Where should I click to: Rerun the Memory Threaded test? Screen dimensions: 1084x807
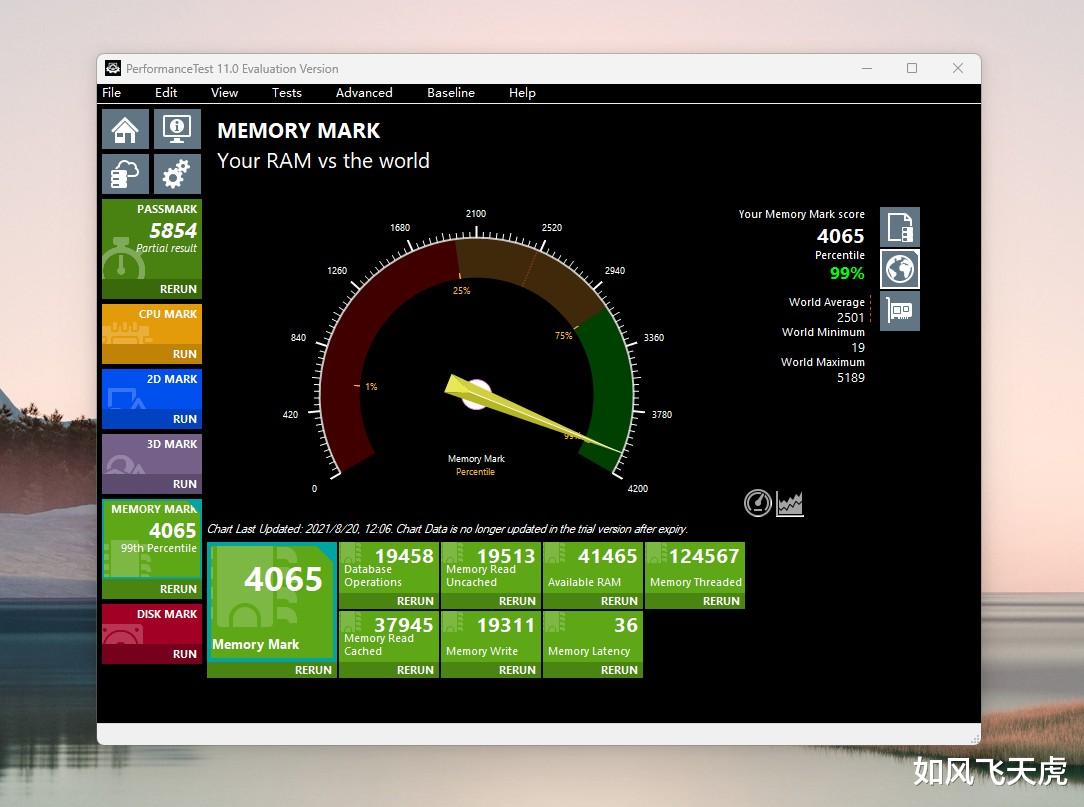(x=721, y=601)
